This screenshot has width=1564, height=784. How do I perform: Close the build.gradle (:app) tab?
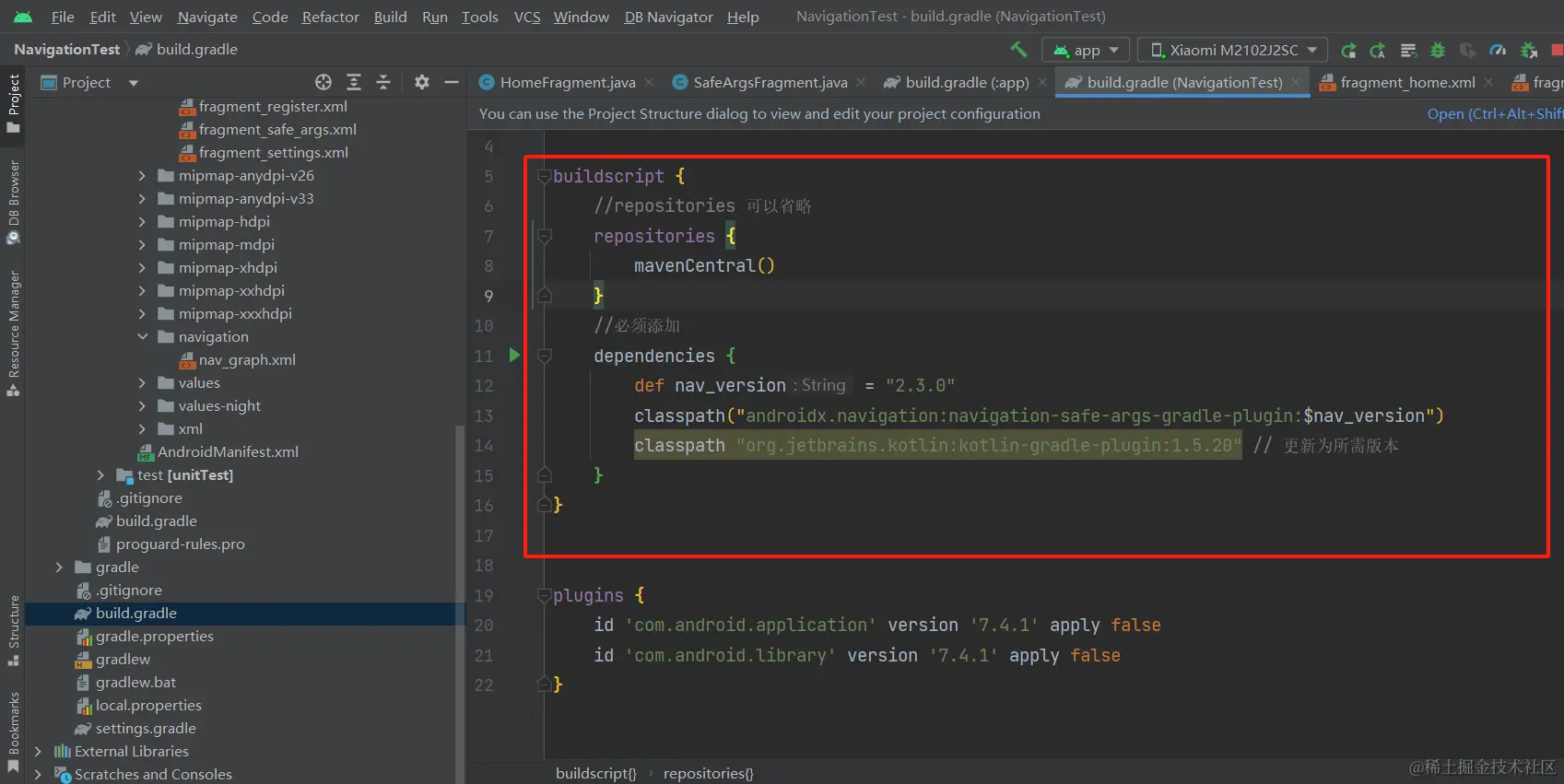[1042, 83]
